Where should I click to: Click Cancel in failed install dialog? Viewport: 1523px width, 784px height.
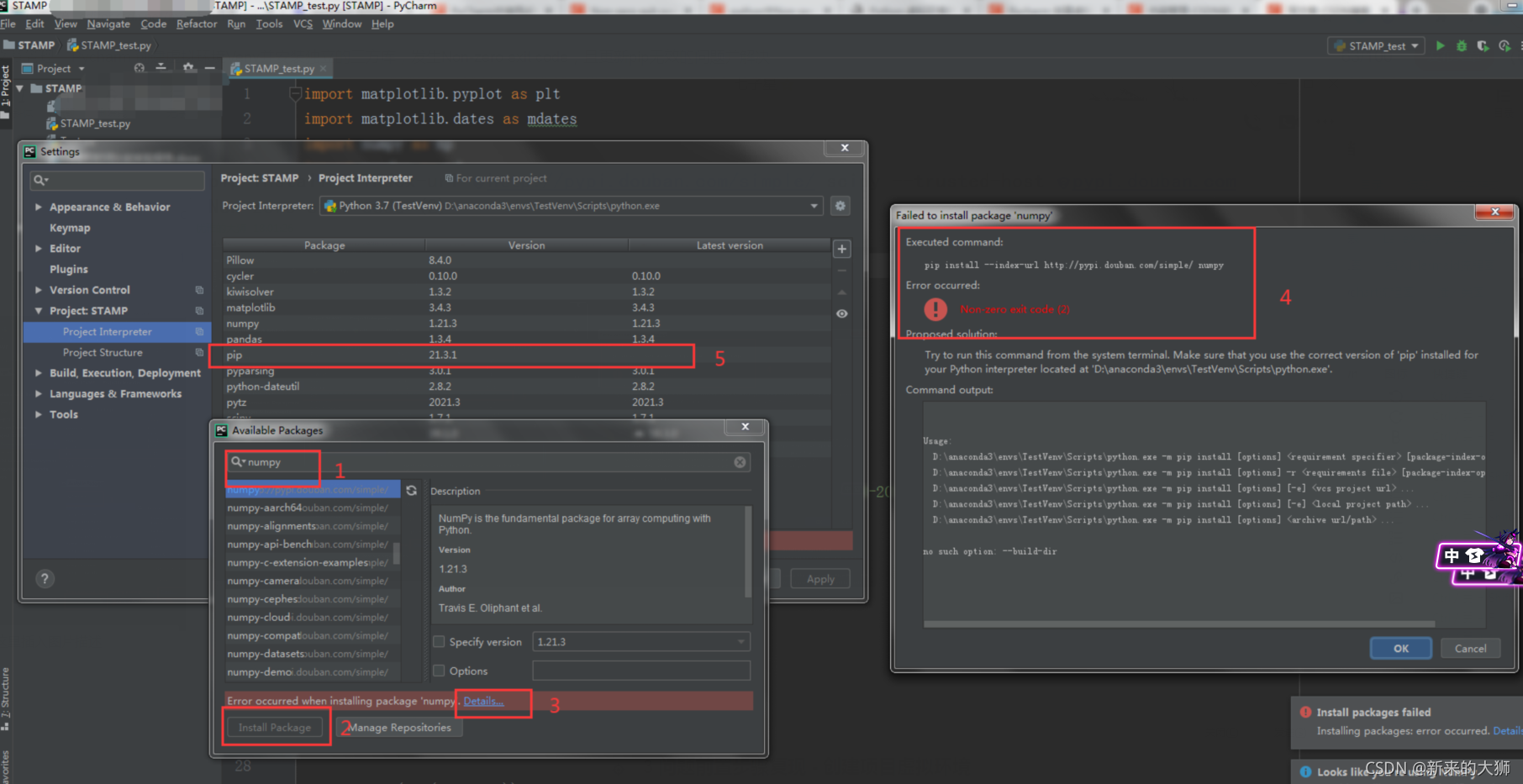coord(1471,649)
